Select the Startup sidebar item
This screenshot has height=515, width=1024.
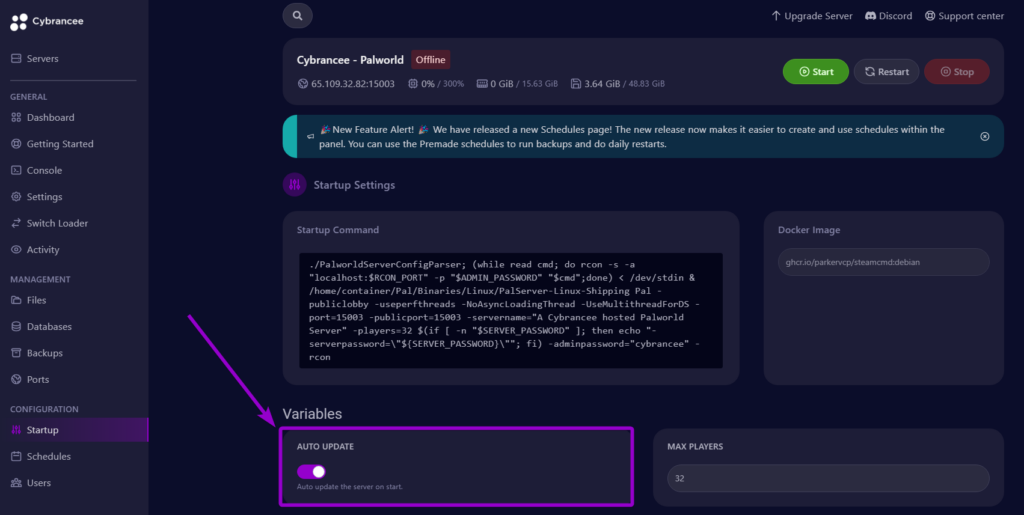pyautogui.click(x=74, y=430)
